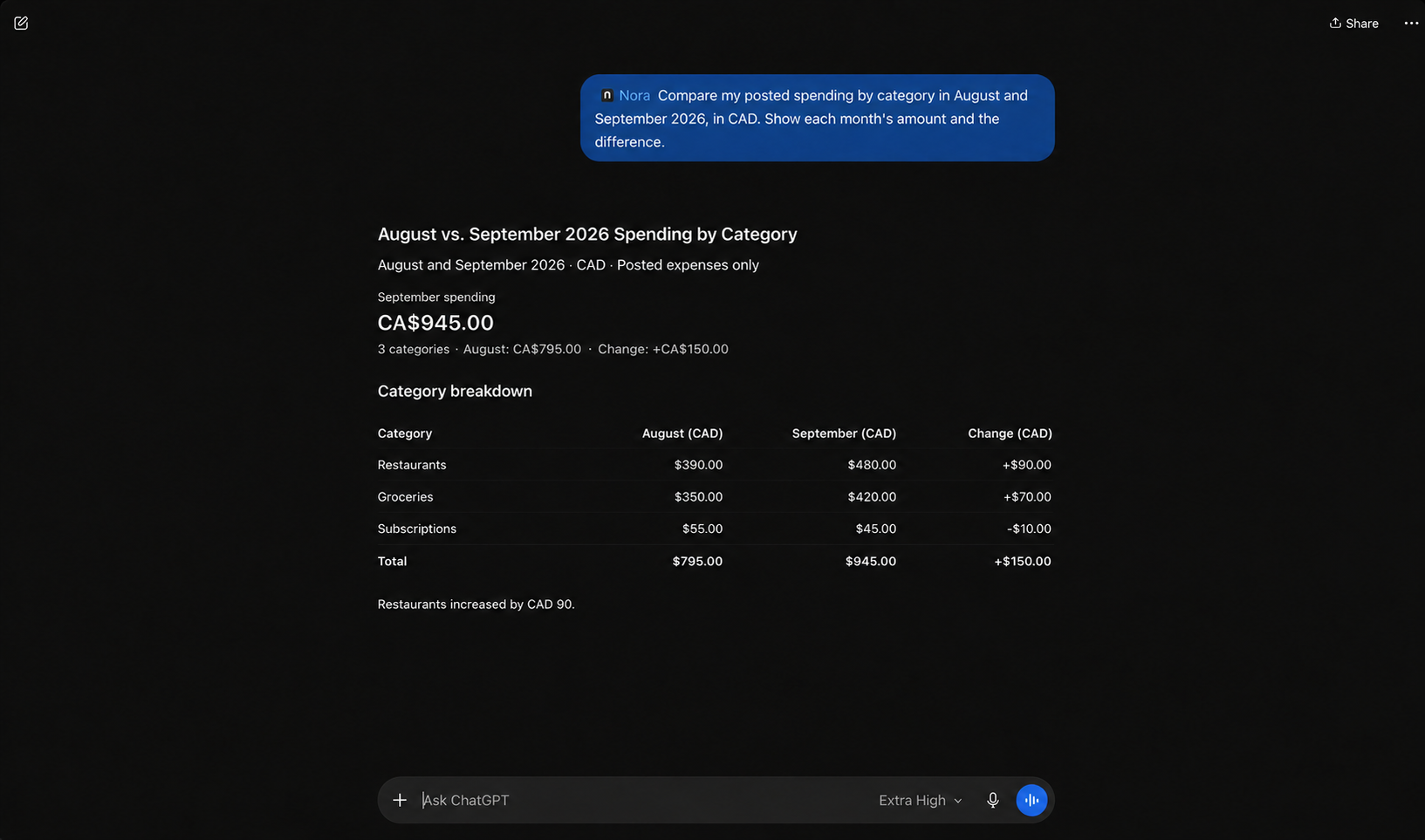Screen dimensions: 1425x840
Task: Click the +$70.00 change value
Action: point(1027,497)
